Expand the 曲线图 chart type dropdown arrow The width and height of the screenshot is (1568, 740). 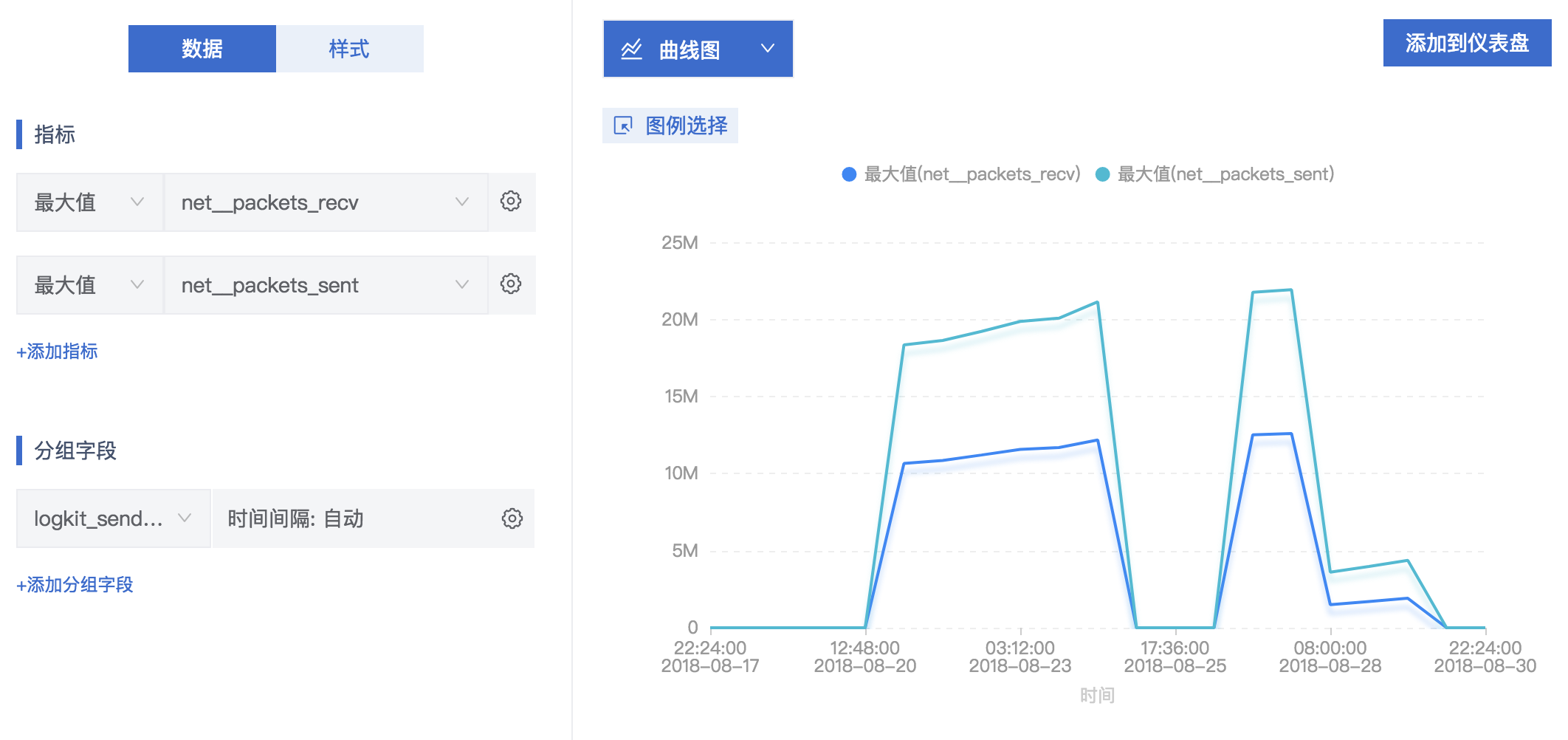(768, 48)
